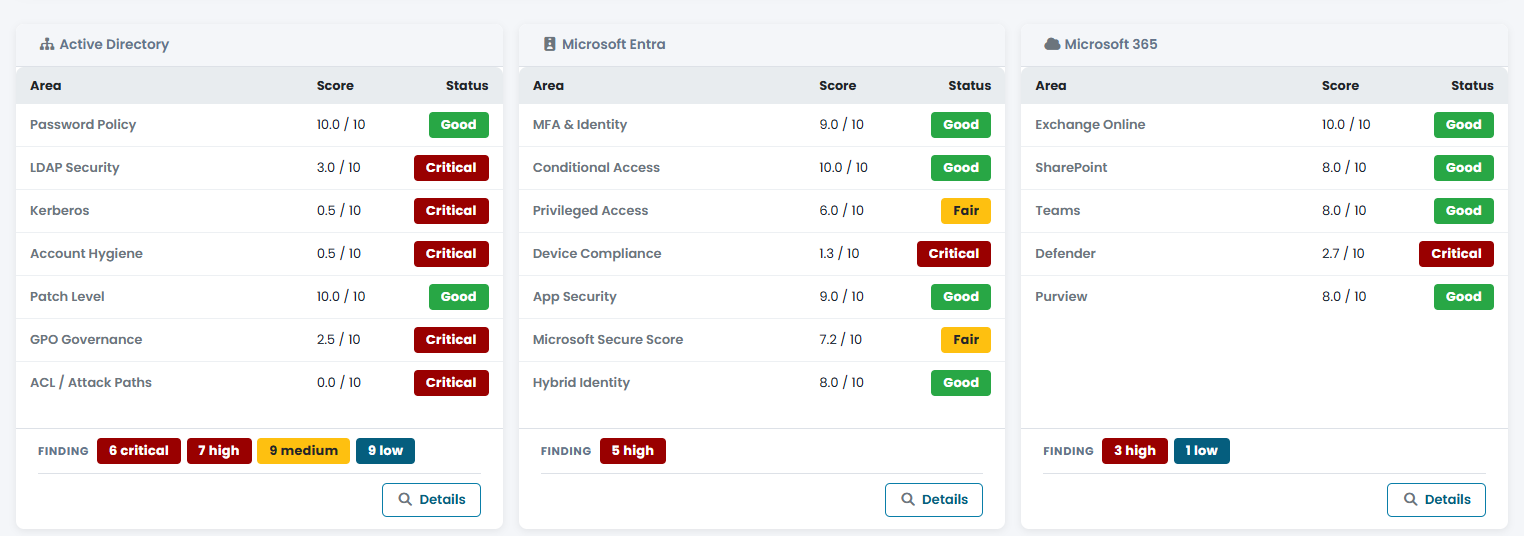The image size is (1524, 536).
Task: Click the 3.0 / 10 LDAP Security score
Action: click(x=339, y=168)
